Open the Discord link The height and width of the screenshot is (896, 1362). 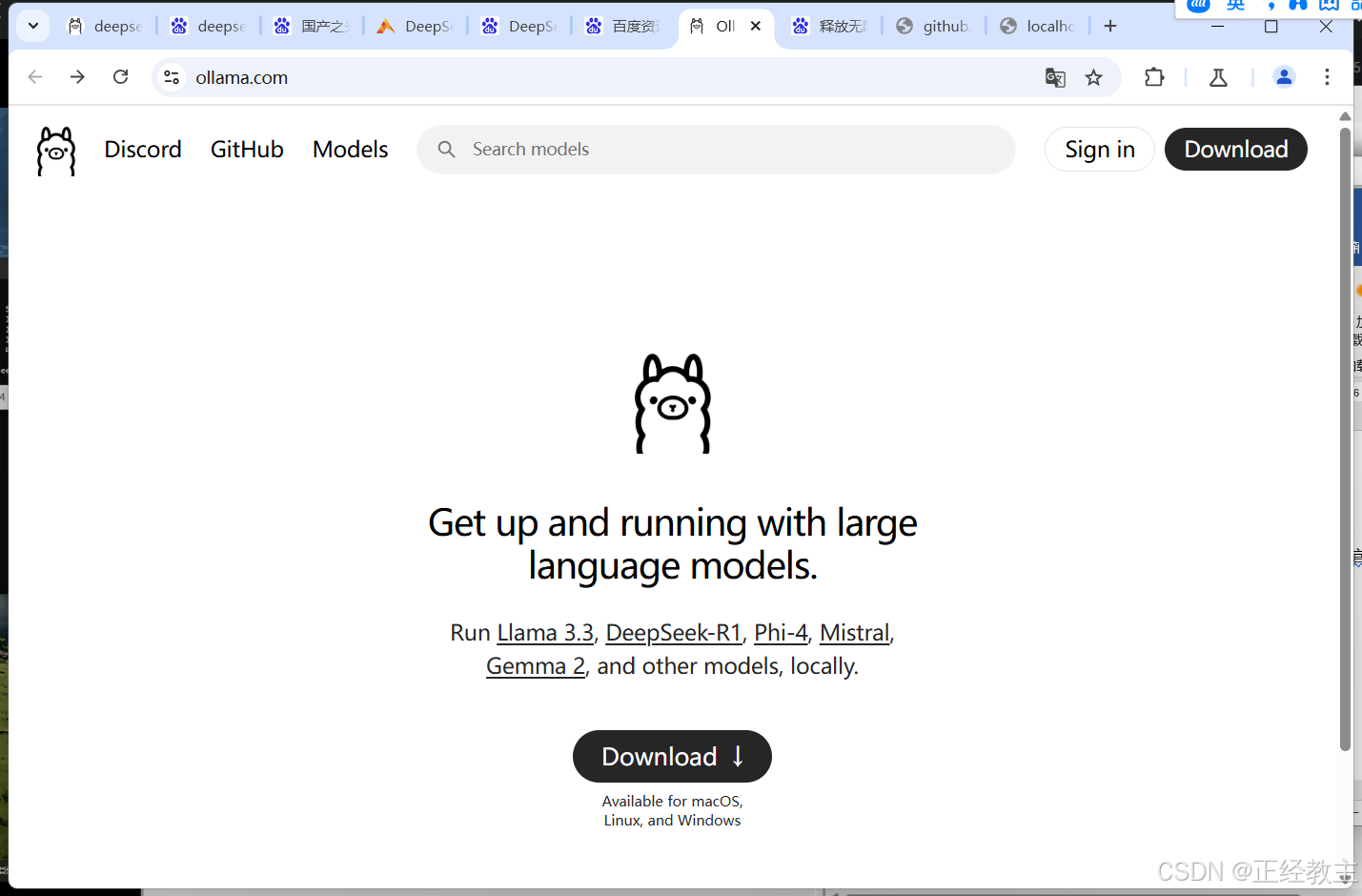click(x=143, y=150)
